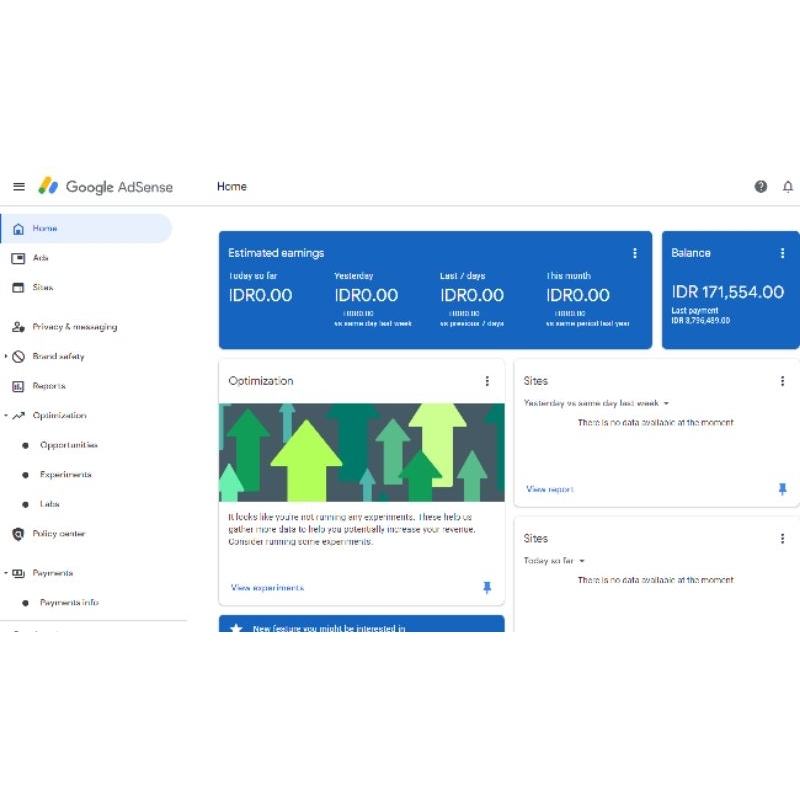Viewport: 800px width, 800px height.
Task: Unpin the Optimization card
Action: 487,588
